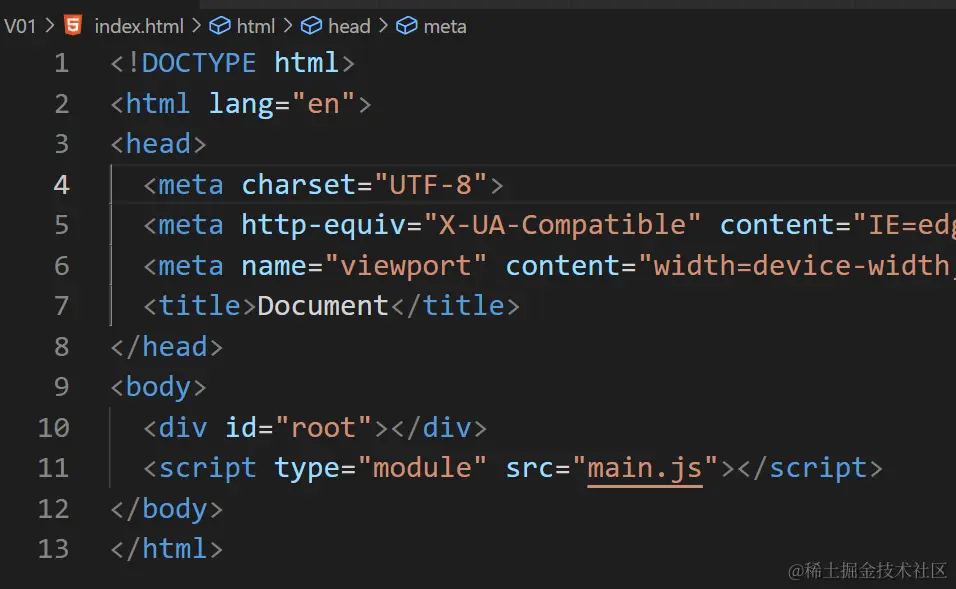The width and height of the screenshot is (956, 589).
Task: Click the "module" type value
Action: pyautogui.click(x=423, y=468)
